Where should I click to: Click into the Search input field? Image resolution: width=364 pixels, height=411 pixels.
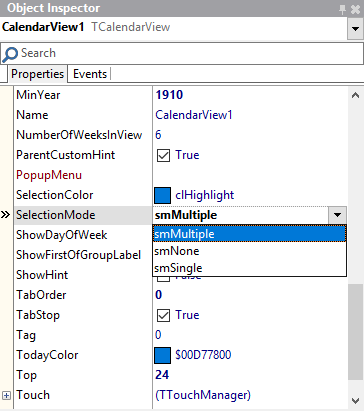182,53
